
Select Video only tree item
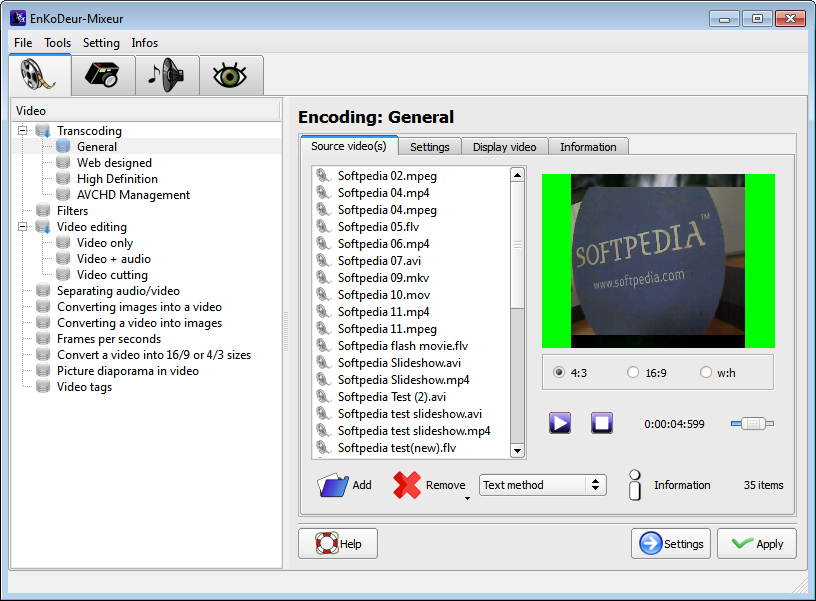[x=105, y=242]
